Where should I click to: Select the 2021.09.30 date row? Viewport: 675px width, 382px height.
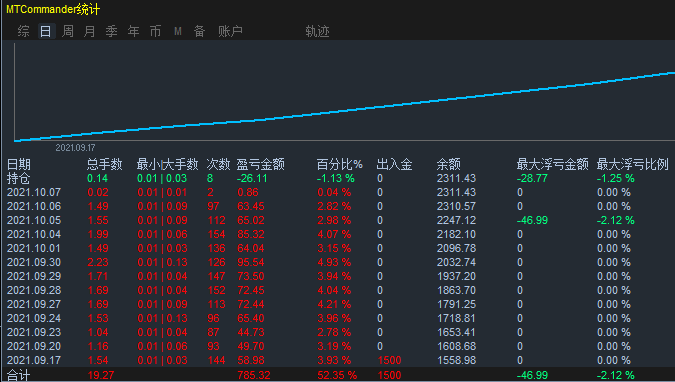pyautogui.click(x=338, y=262)
